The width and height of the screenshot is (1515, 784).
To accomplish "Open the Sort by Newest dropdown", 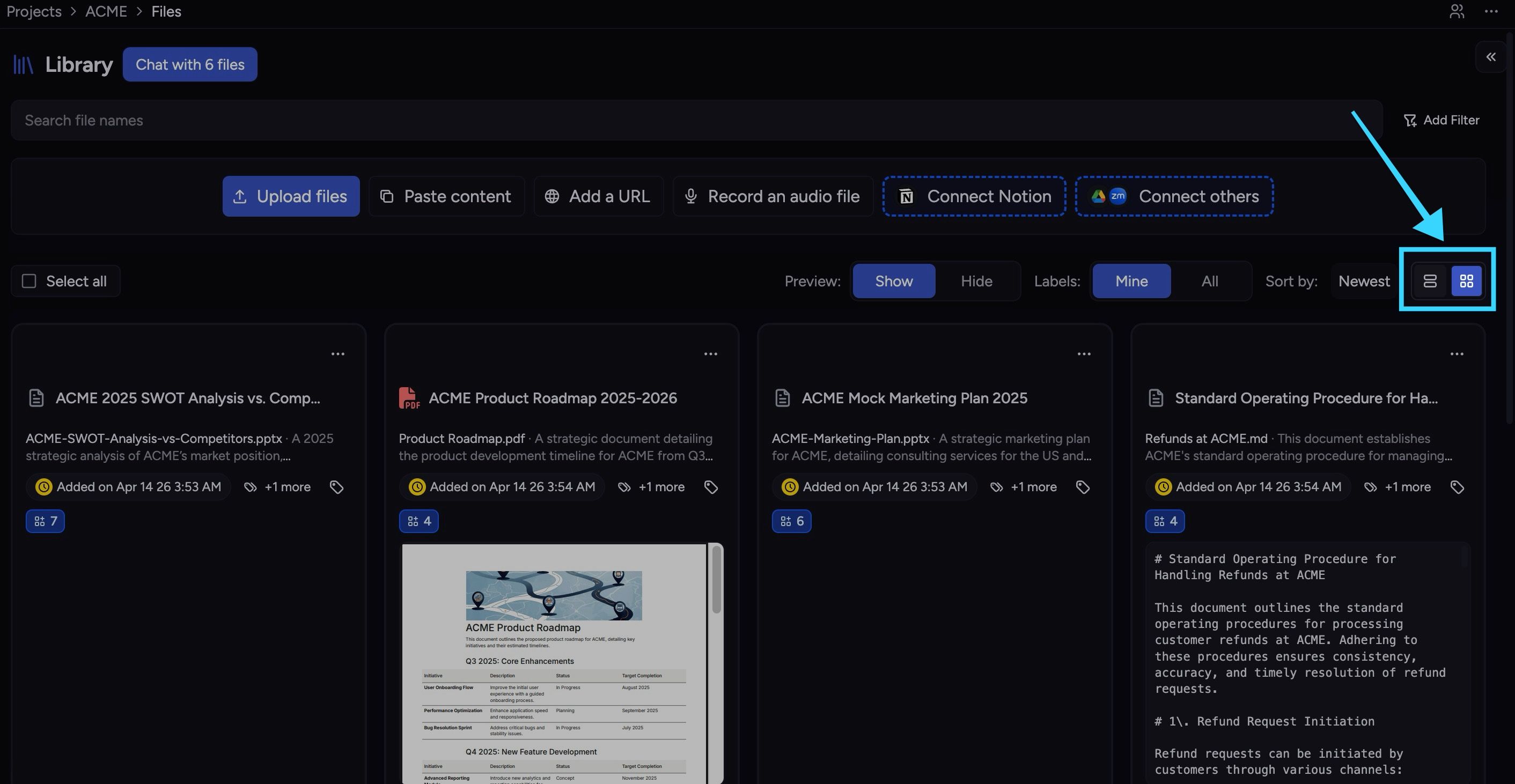I will [x=1364, y=281].
